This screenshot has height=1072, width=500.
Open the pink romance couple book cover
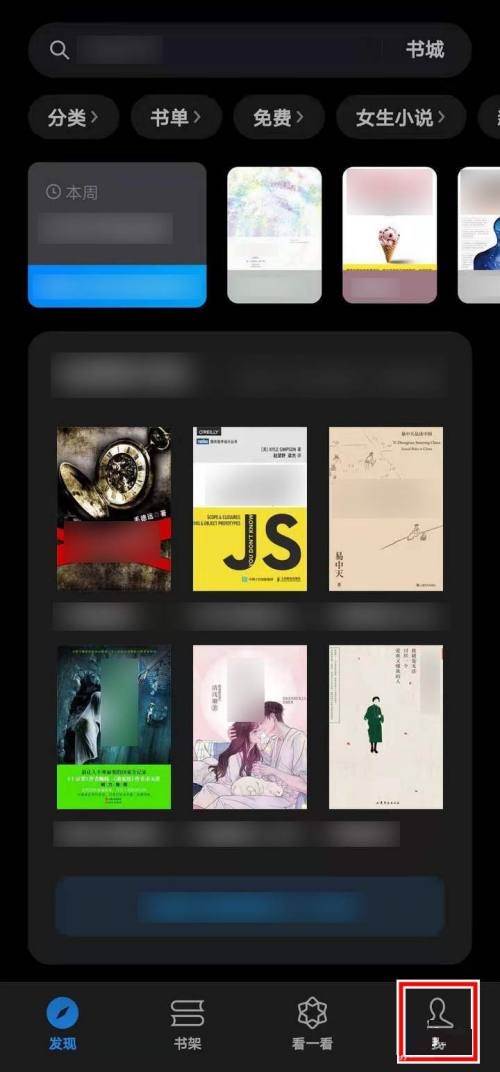[250, 727]
